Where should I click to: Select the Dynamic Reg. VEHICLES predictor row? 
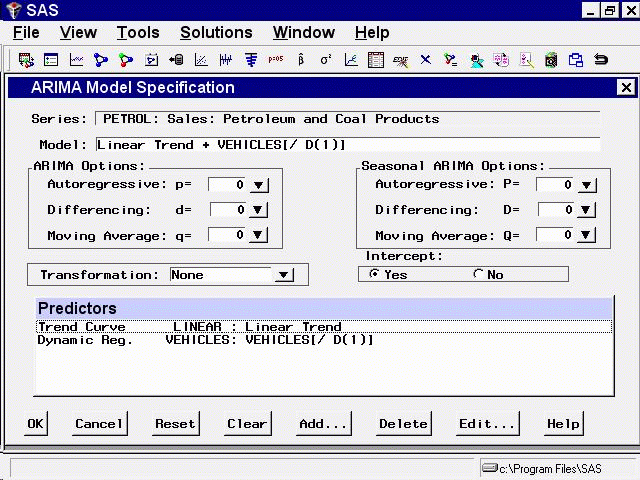point(324,340)
